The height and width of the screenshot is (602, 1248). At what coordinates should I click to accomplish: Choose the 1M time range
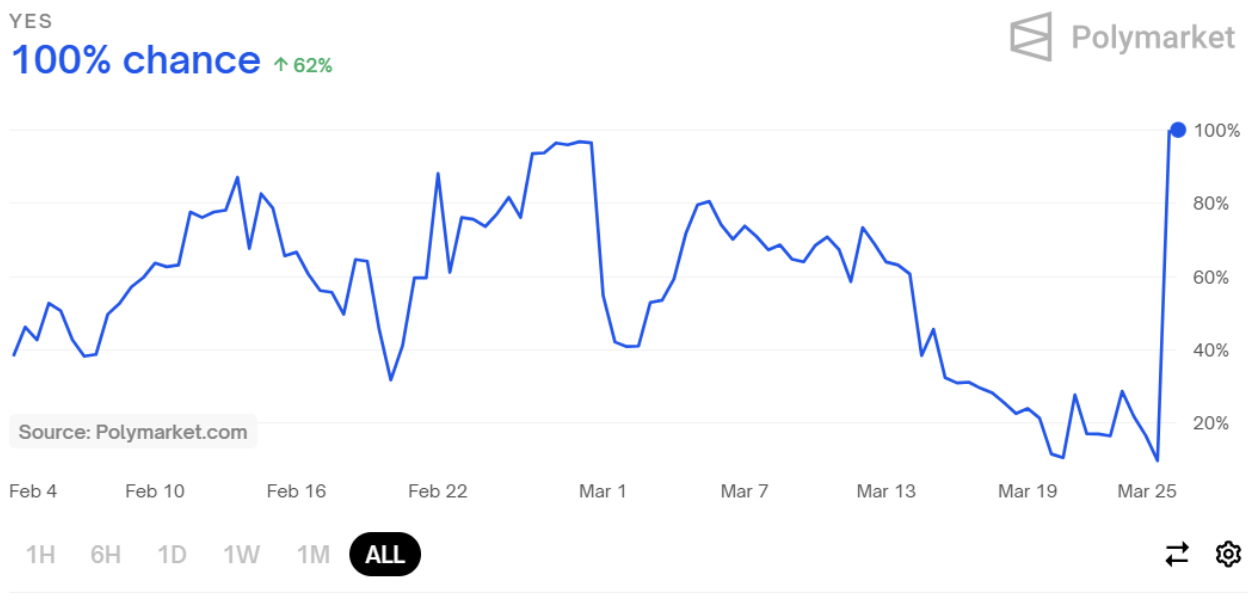click(x=313, y=554)
